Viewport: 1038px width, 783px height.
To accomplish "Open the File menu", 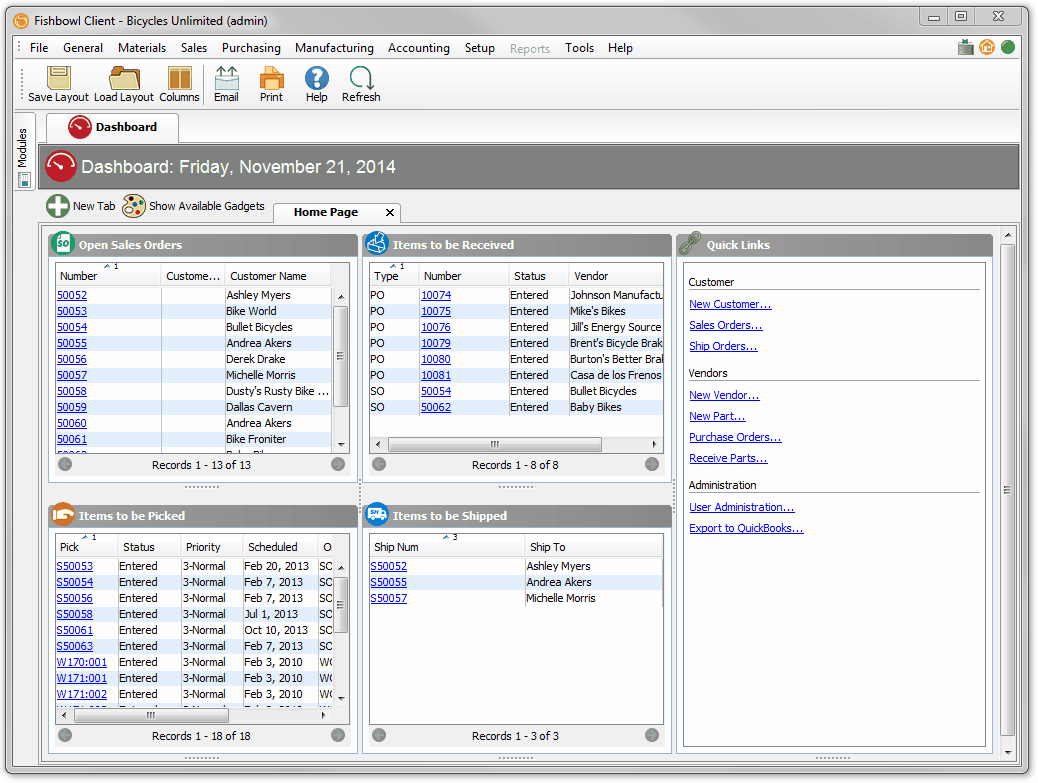I will pos(39,48).
